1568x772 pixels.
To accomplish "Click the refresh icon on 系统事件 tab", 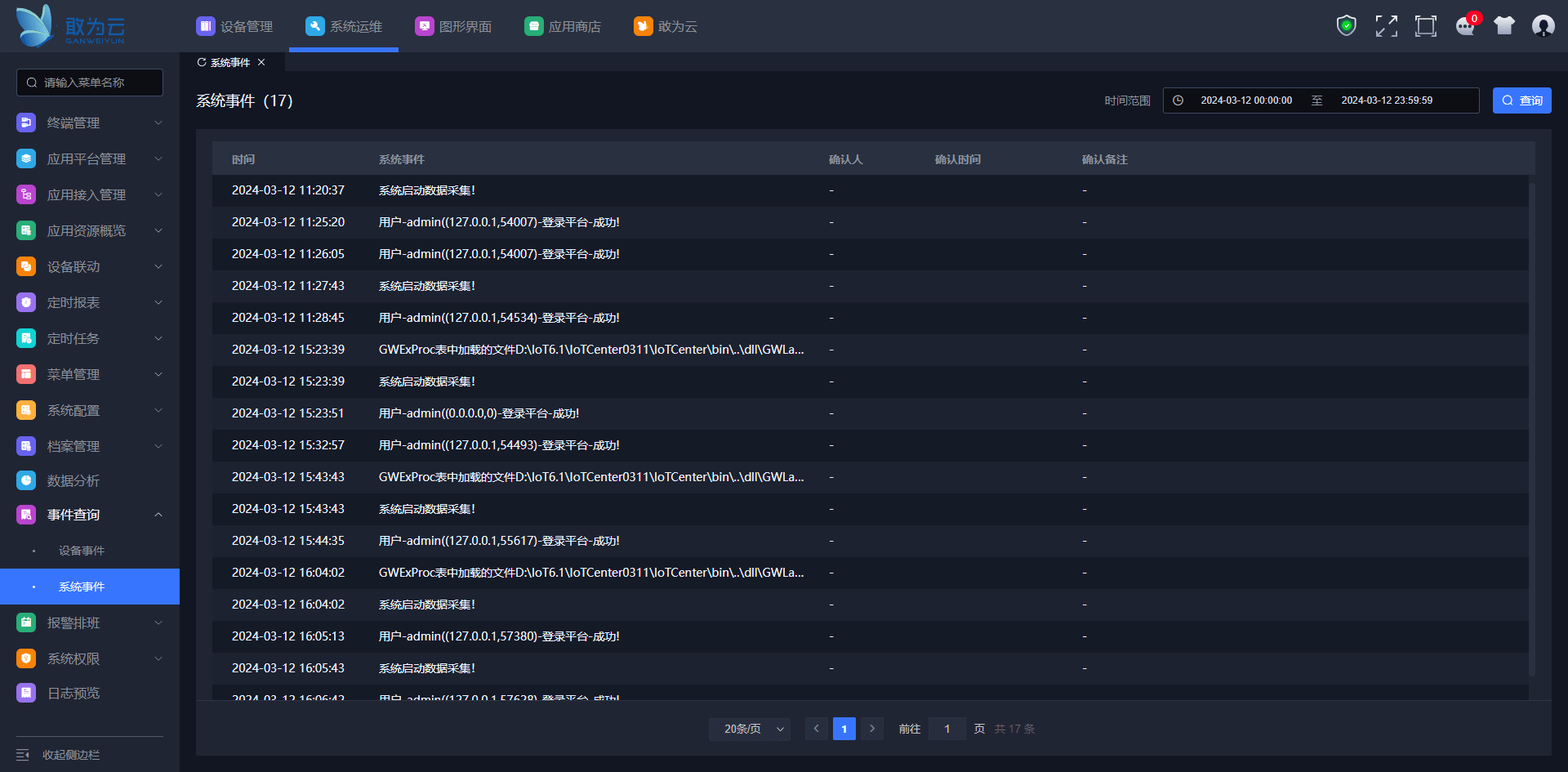I will point(202,63).
